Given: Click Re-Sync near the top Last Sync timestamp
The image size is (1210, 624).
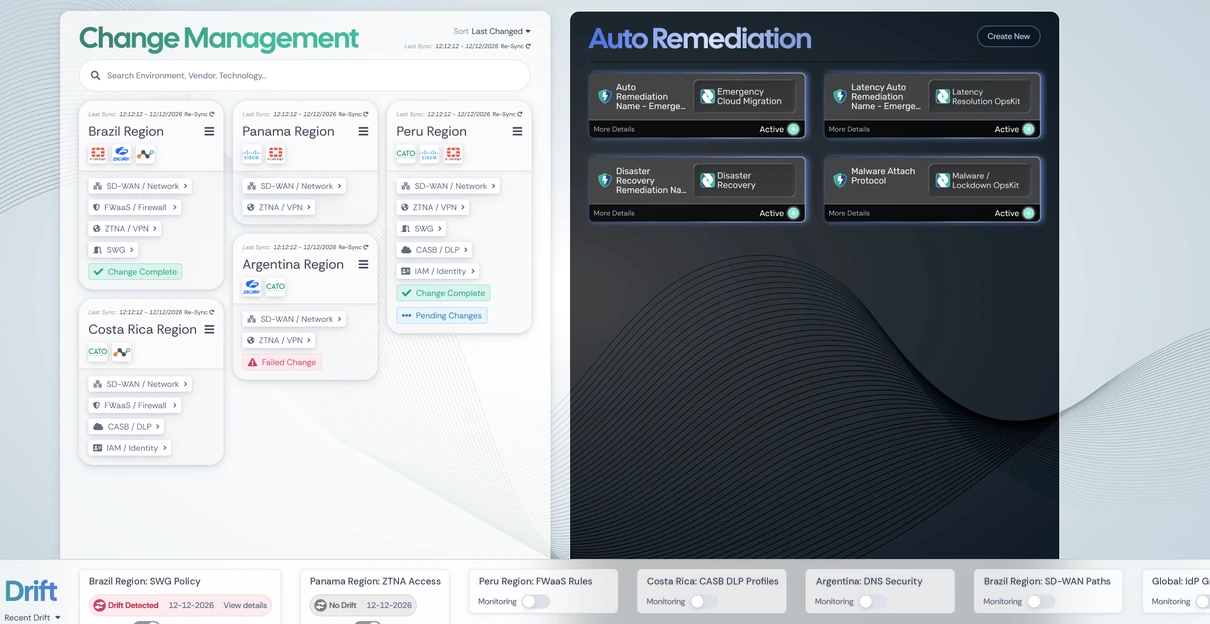Looking at the screenshot, I should 515,46.
